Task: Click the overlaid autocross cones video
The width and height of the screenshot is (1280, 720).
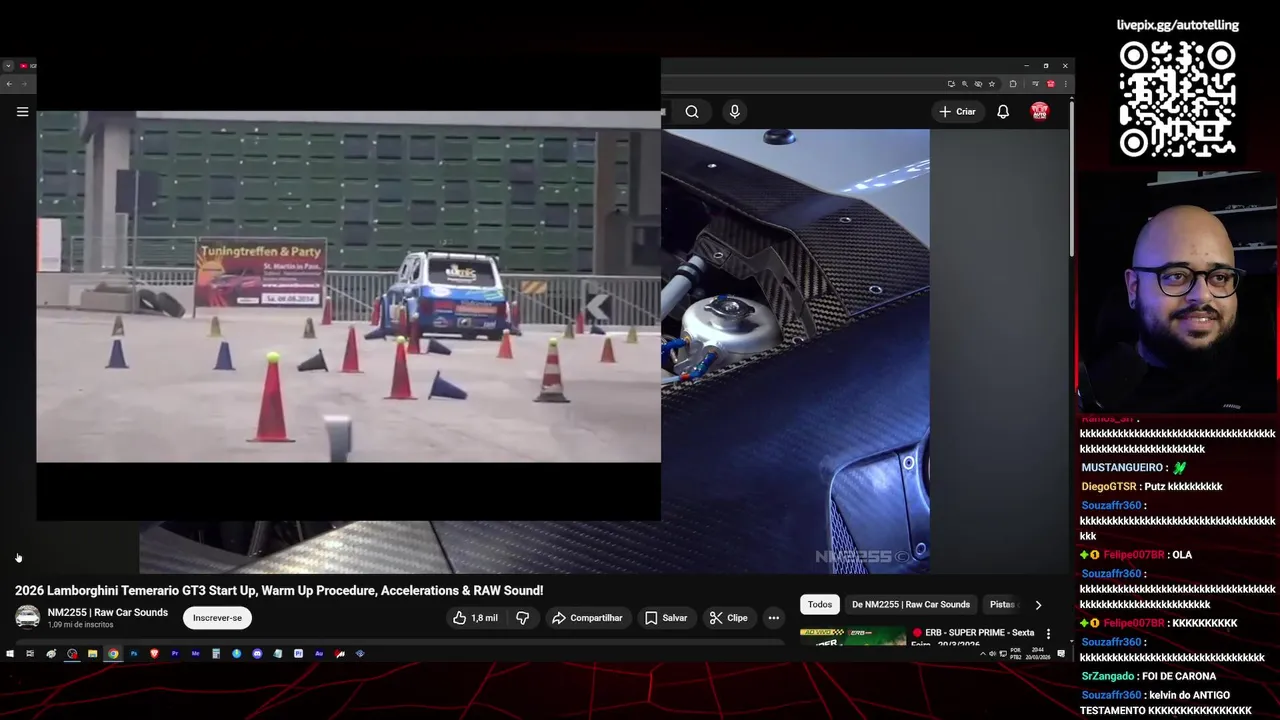Action: point(348,286)
